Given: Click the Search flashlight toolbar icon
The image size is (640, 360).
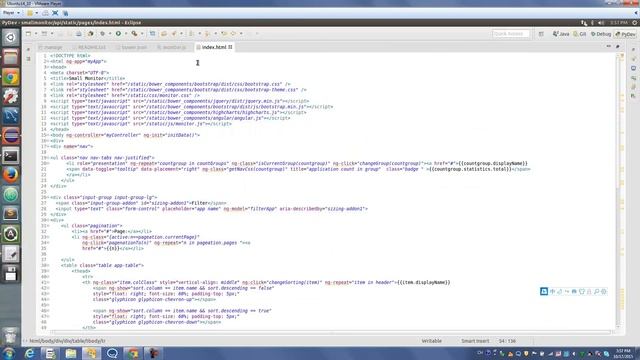Looking at the screenshot, I should (174, 33).
